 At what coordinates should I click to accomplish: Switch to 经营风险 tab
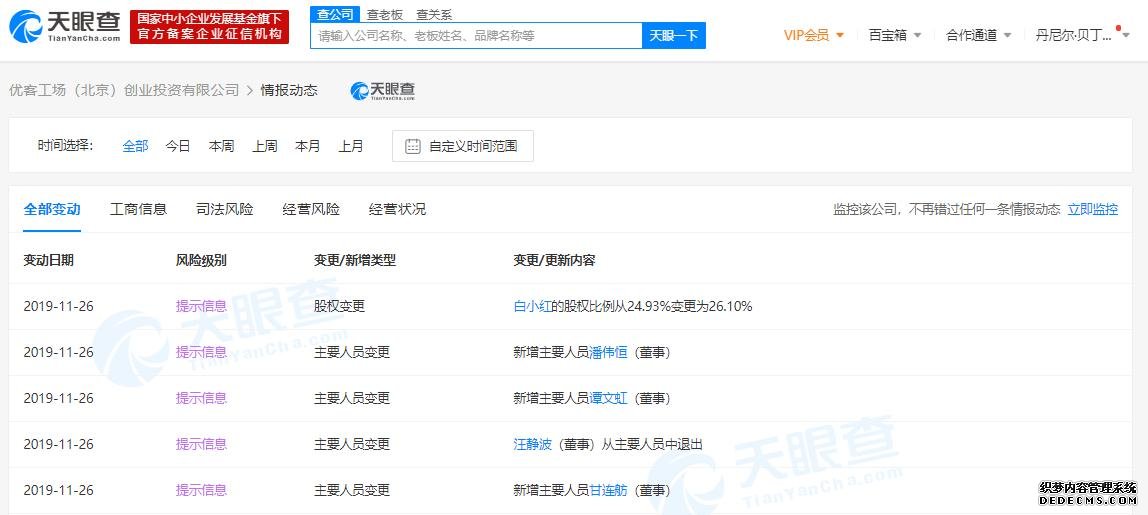coord(311,210)
